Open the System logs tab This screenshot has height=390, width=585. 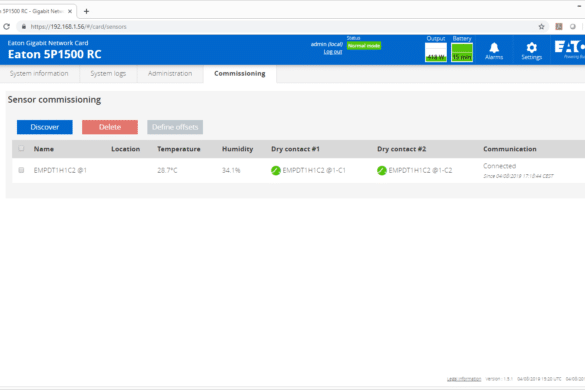point(108,74)
